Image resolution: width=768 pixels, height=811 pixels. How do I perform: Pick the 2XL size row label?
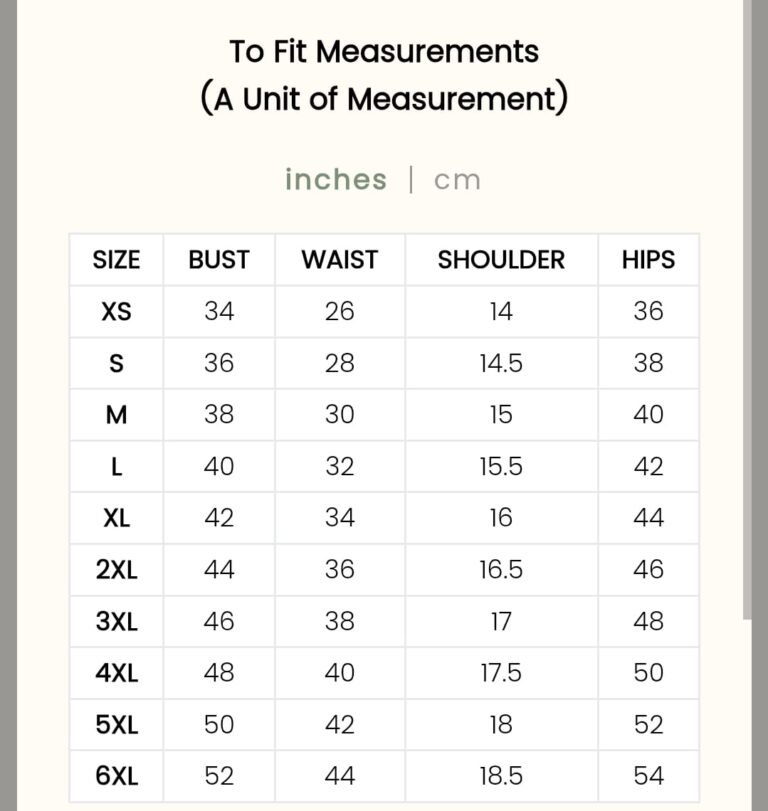point(116,570)
